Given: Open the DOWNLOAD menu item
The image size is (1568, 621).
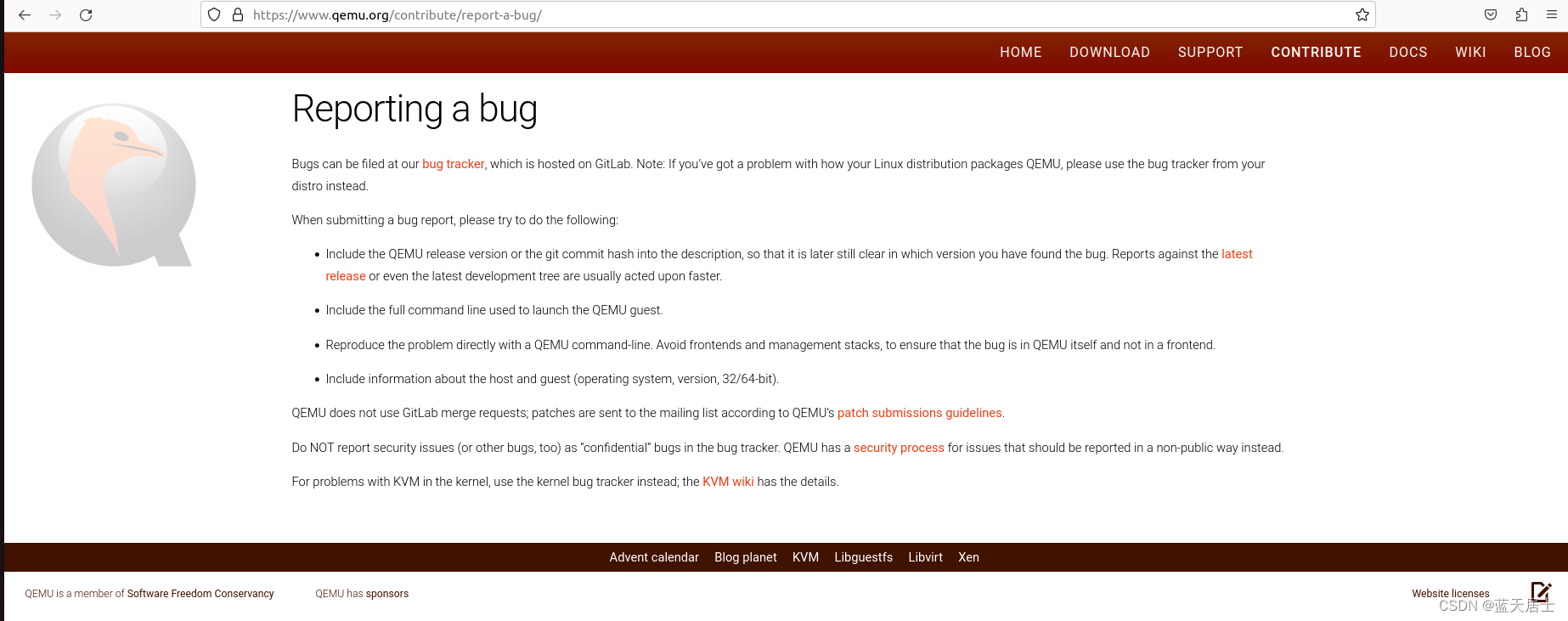Looking at the screenshot, I should pos(1109,53).
